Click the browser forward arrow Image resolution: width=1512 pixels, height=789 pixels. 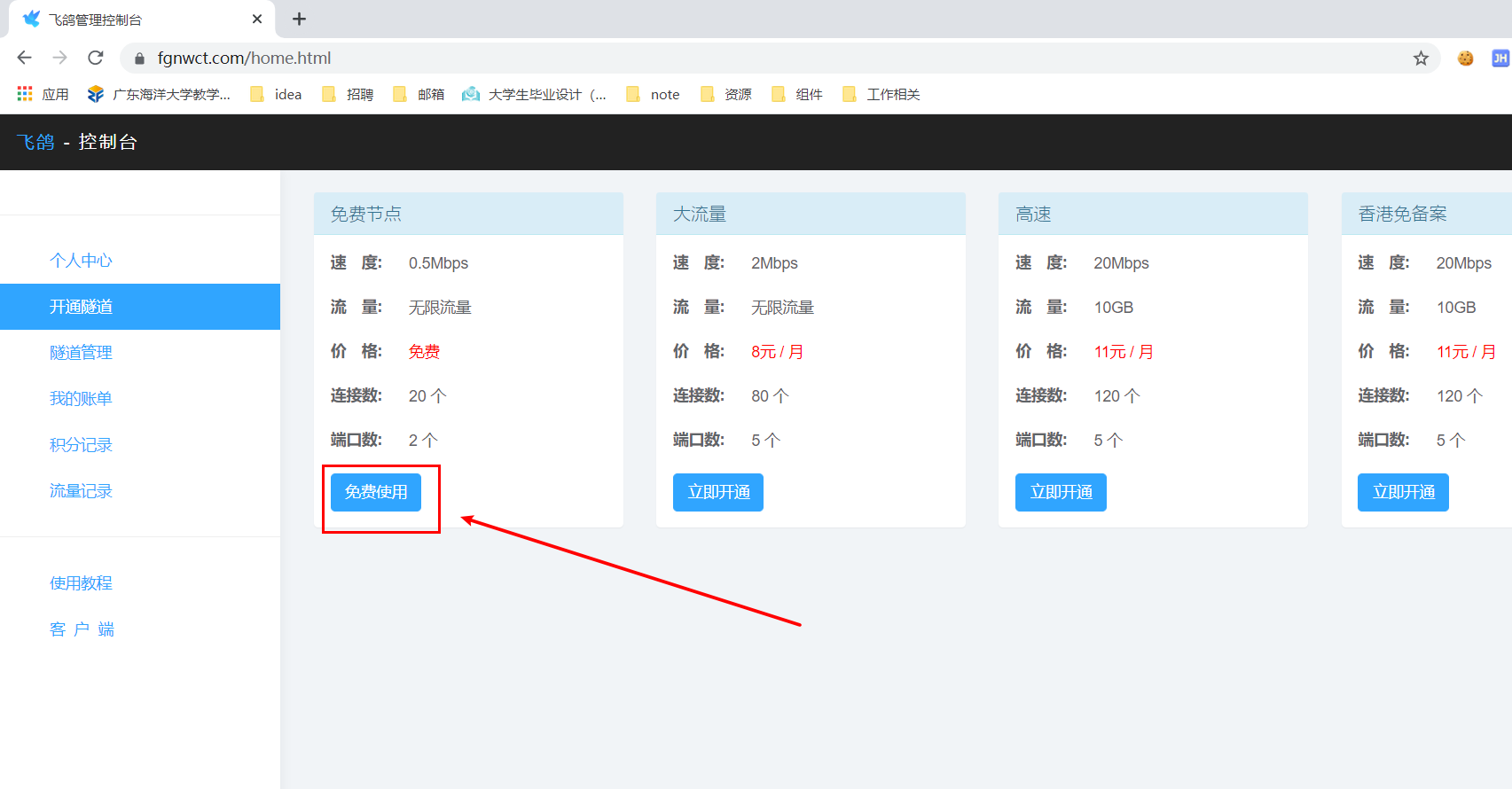[x=59, y=58]
